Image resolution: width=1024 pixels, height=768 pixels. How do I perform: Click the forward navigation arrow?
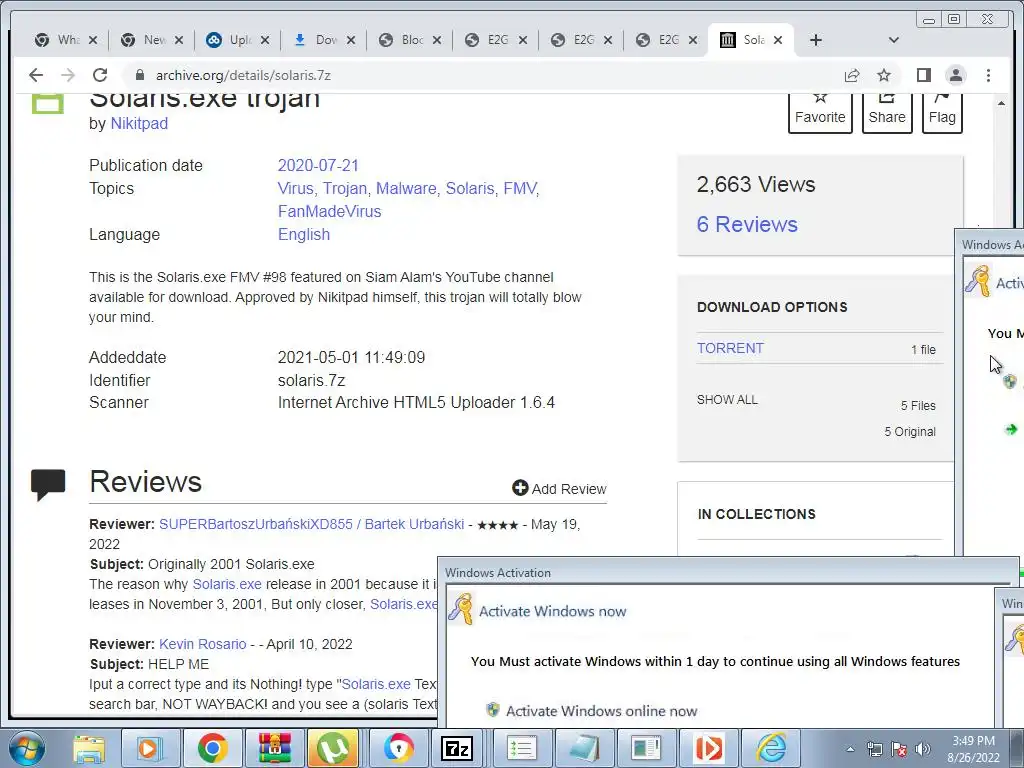pos(68,75)
